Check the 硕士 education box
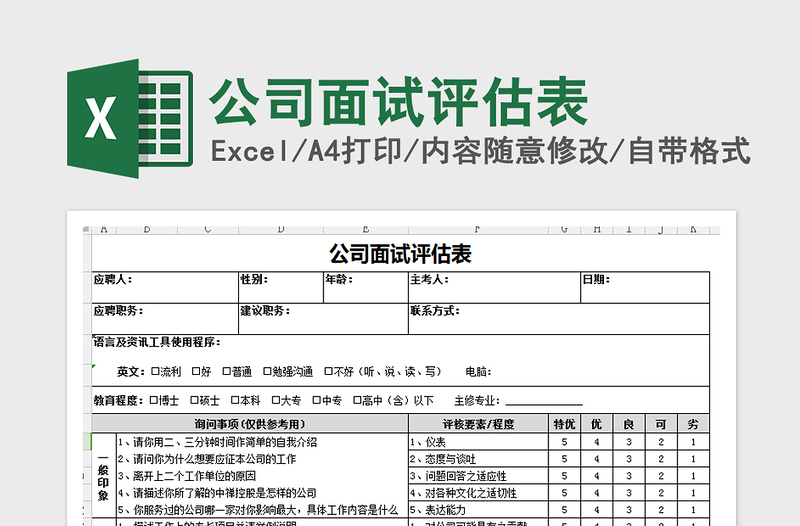This screenshot has height=526, width=800. (194, 400)
